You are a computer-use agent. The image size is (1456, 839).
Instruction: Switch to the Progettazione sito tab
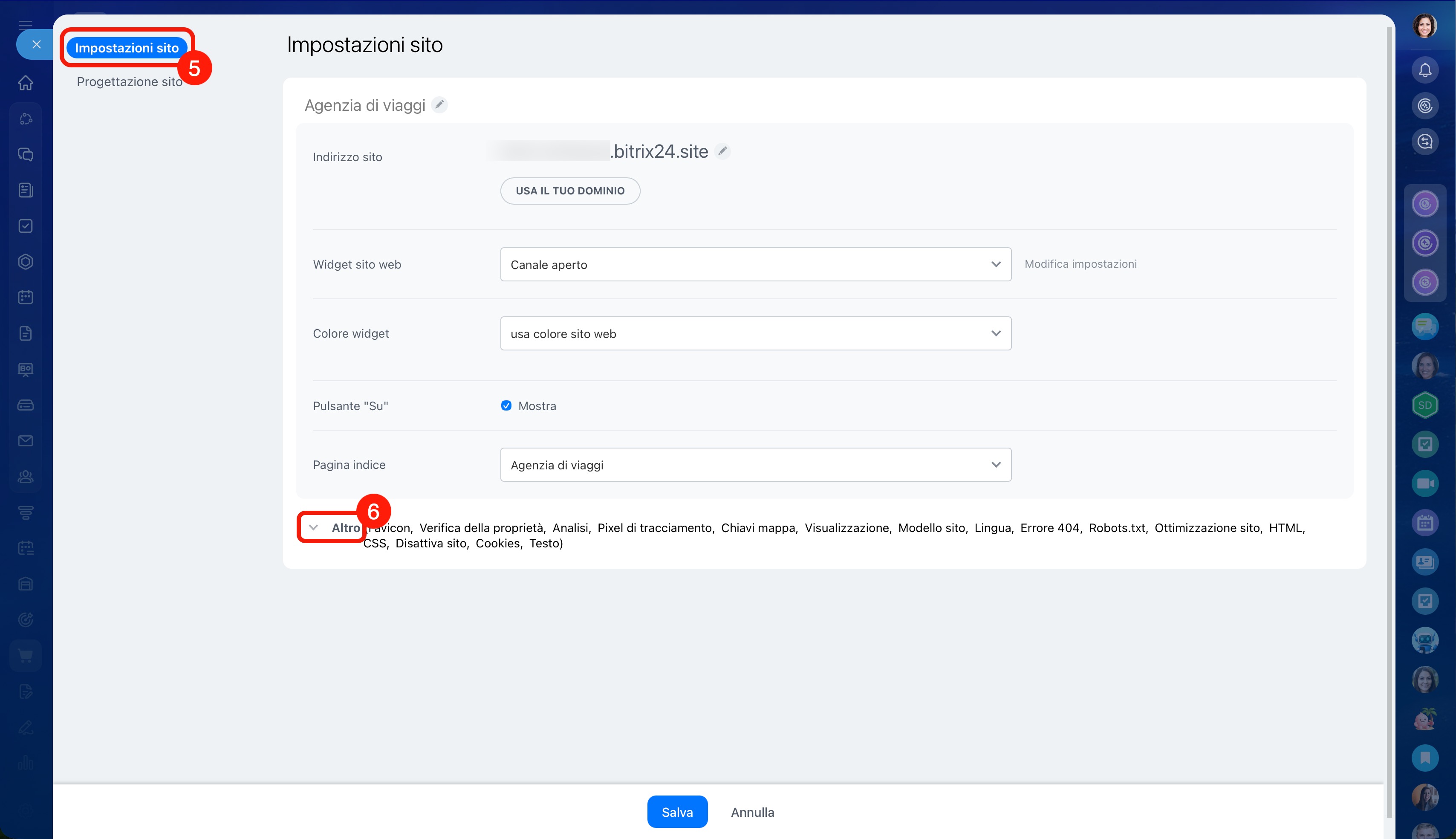(130, 82)
